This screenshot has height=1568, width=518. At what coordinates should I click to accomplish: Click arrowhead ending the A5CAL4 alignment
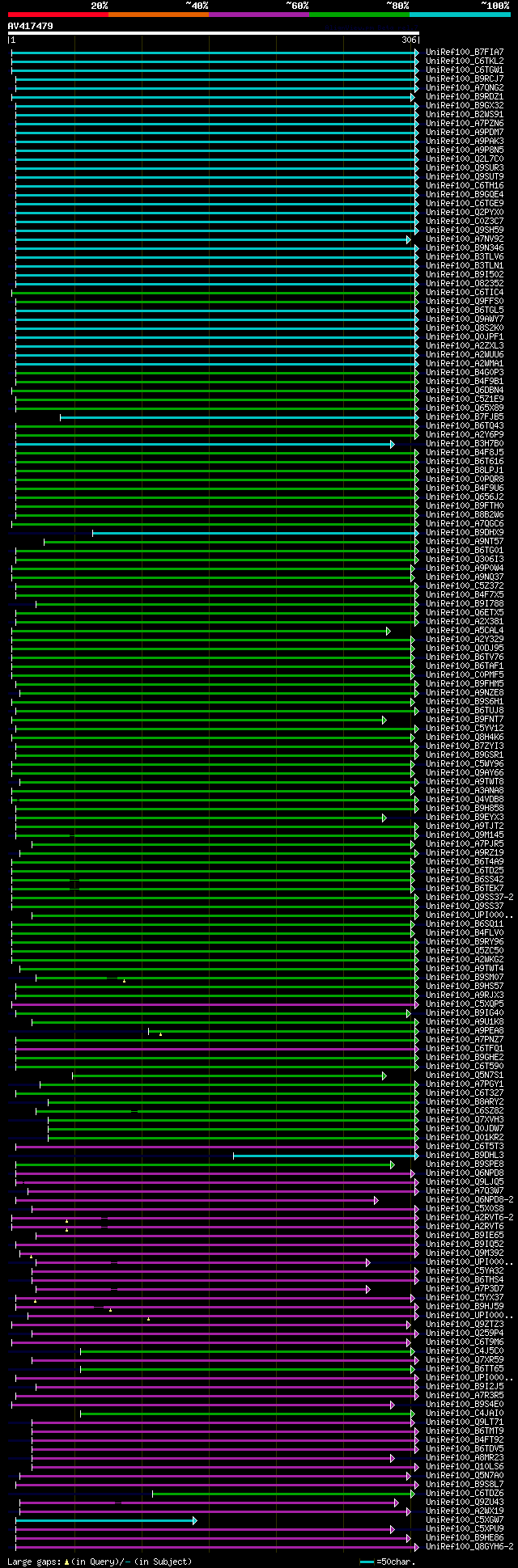tap(388, 631)
